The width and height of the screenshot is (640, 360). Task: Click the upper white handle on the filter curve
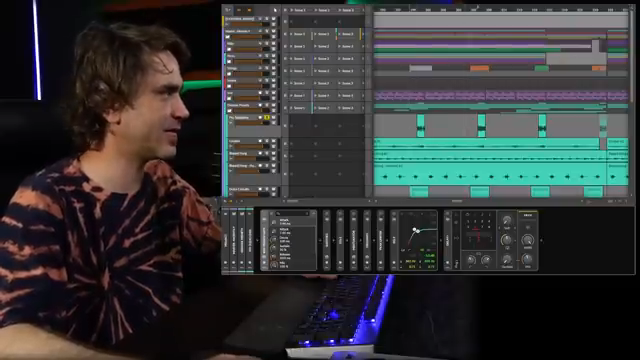[414, 229]
